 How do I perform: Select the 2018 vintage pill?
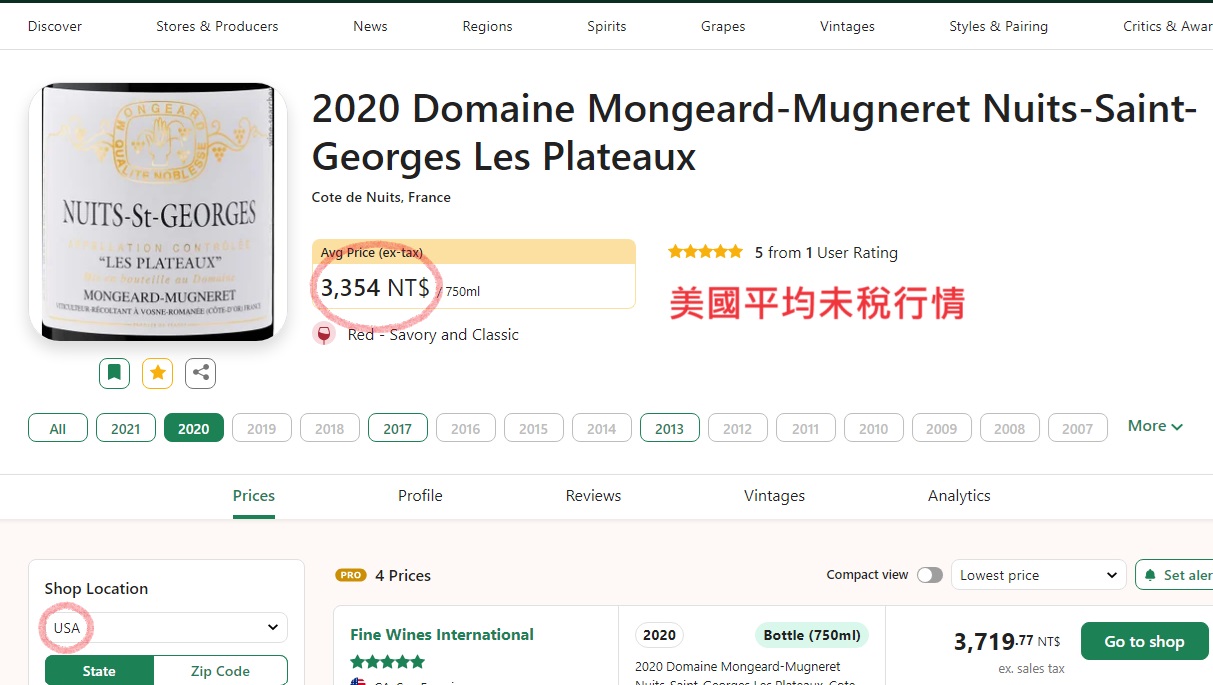[x=330, y=428]
